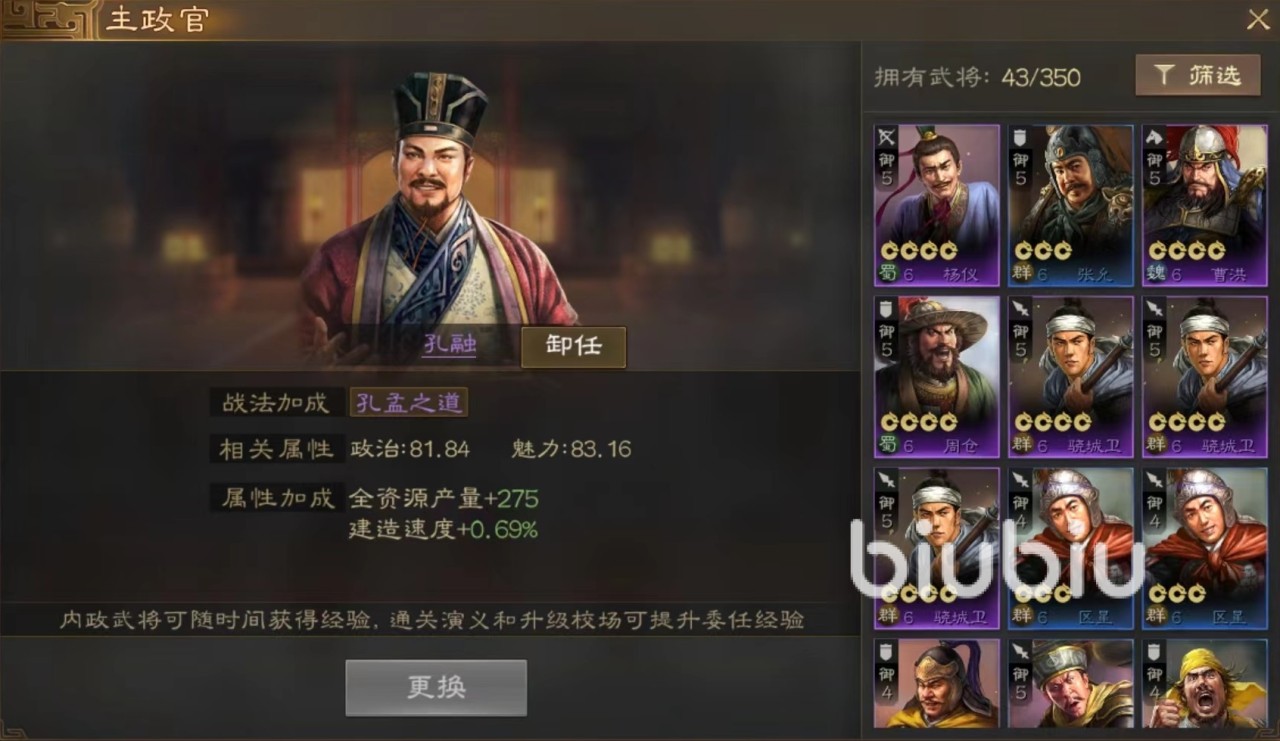This screenshot has width=1280, height=741.
Task: Click the 更换 replace button
Action: 436,688
